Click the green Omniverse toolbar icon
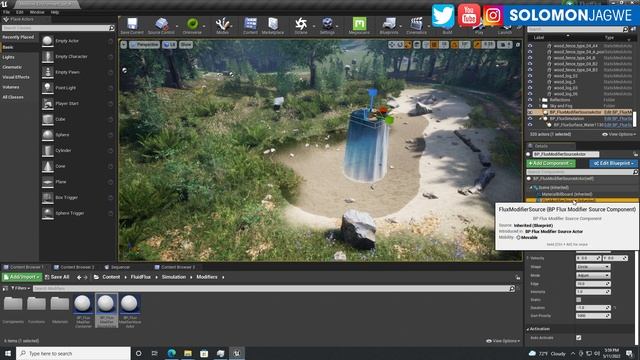The height and width of the screenshot is (360, 640). (x=192, y=24)
